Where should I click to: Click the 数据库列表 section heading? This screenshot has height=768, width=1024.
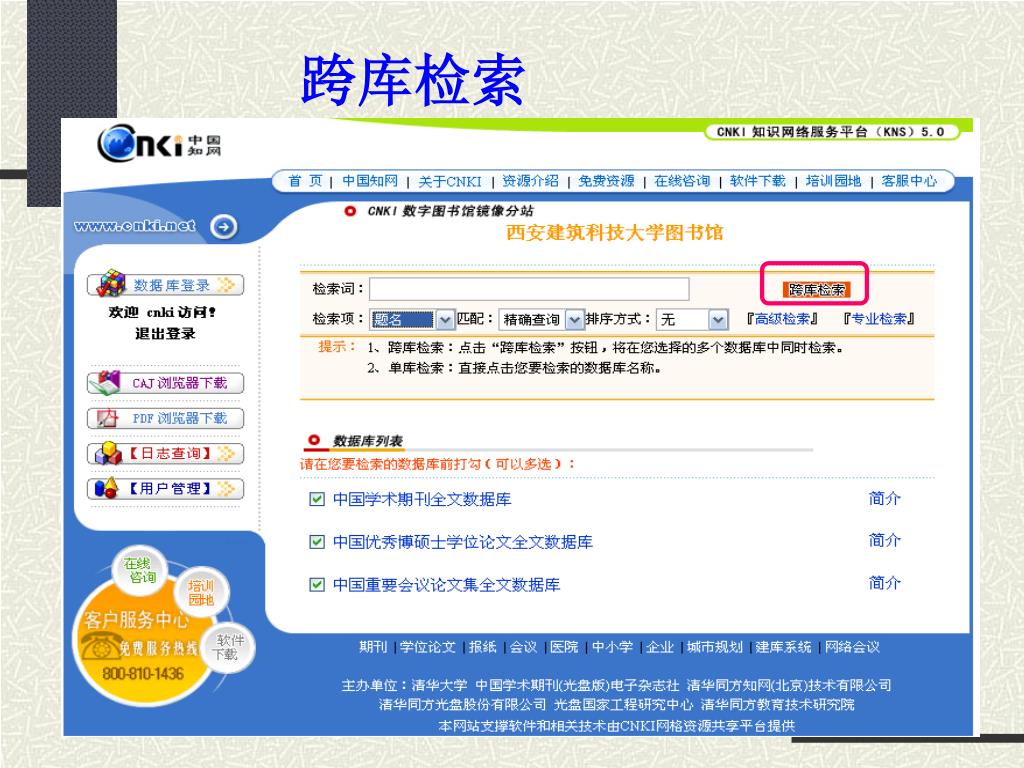click(368, 441)
